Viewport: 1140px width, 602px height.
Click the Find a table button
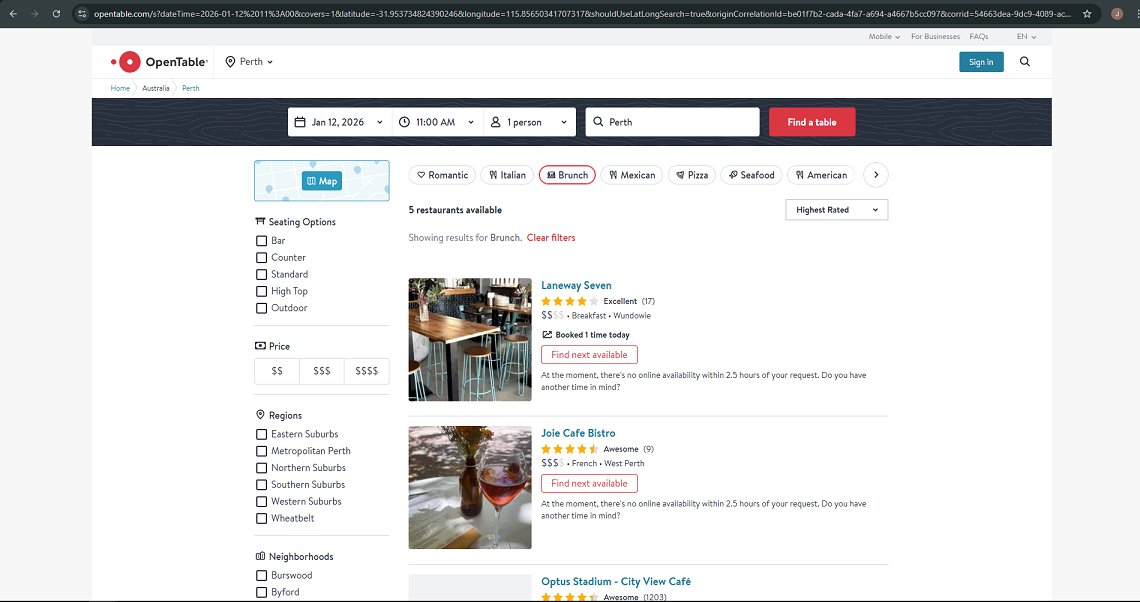812,122
